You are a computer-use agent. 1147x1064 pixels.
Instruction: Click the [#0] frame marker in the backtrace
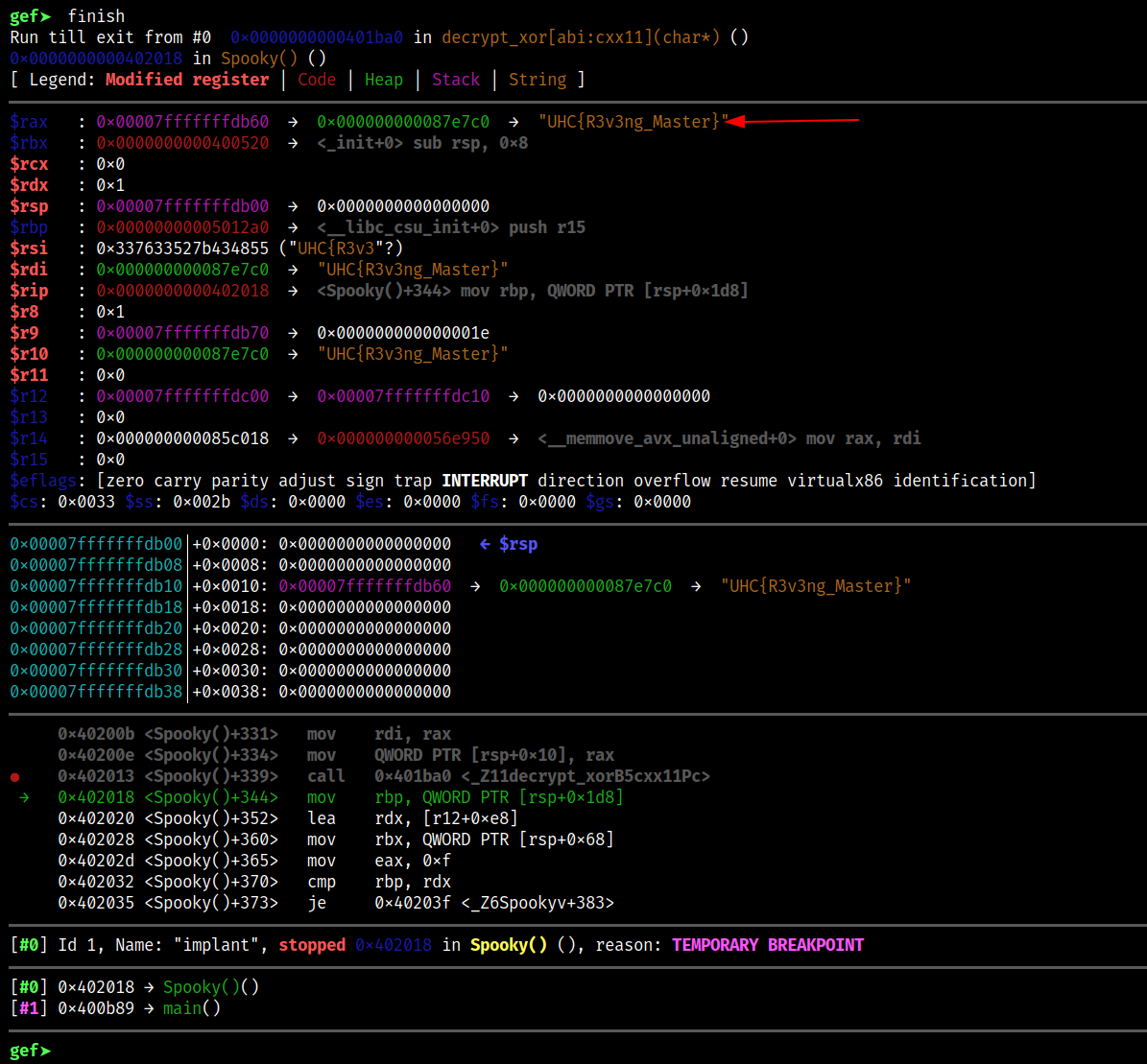[x=29, y=987]
